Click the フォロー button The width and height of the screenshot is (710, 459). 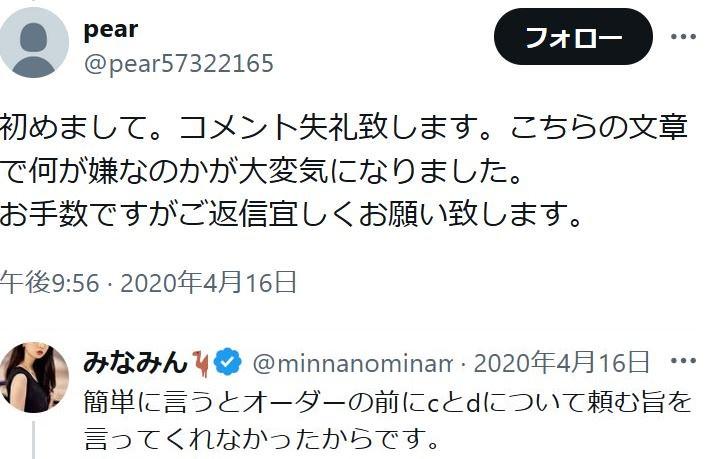pyautogui.click(x=573, y=36)
